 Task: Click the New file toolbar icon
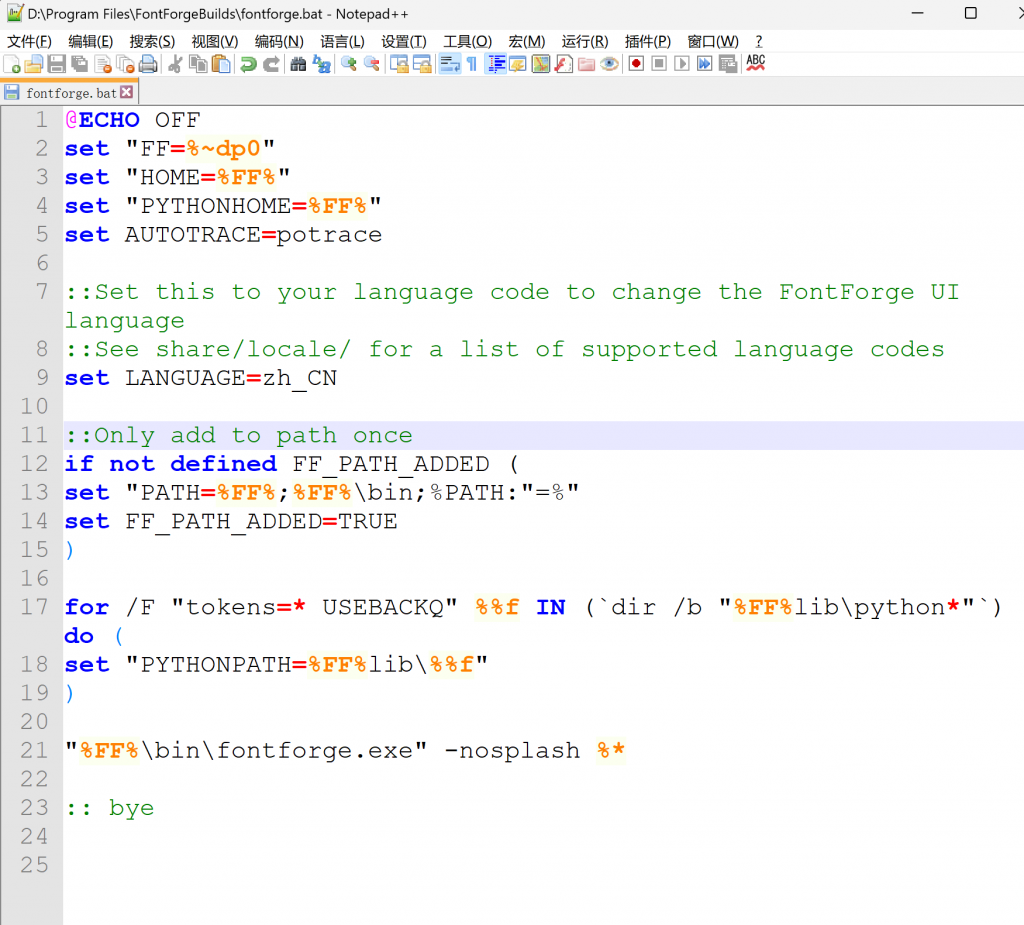[12, 64]
